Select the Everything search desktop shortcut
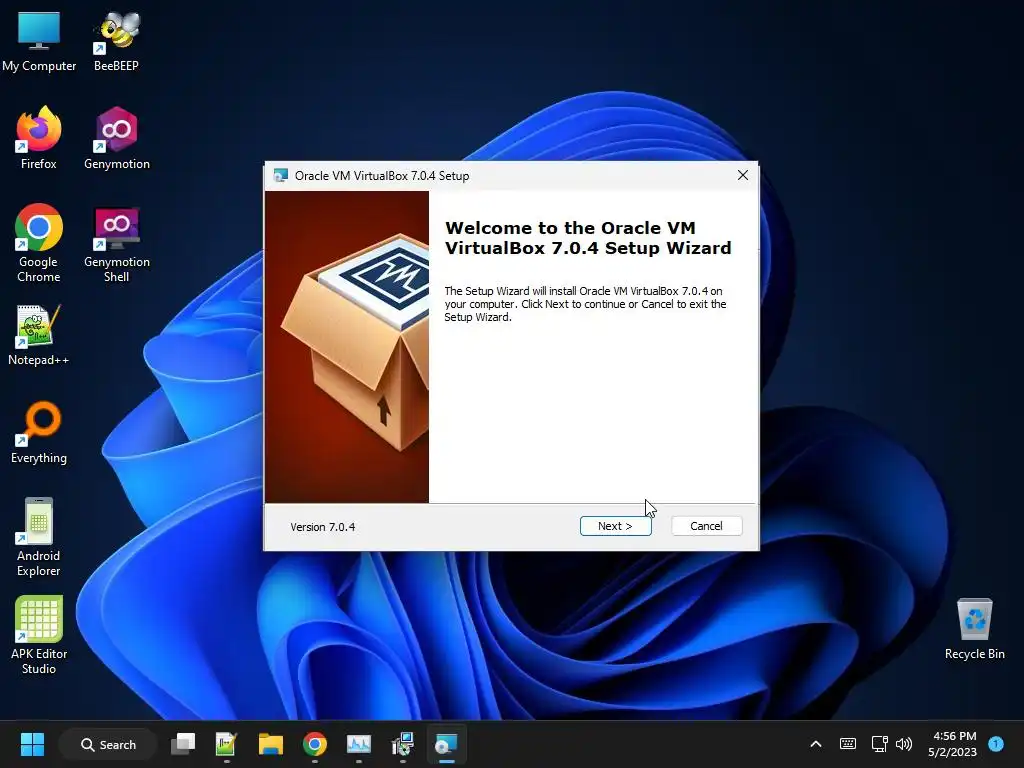The image size is (1024, 768). tap(39, 432)
